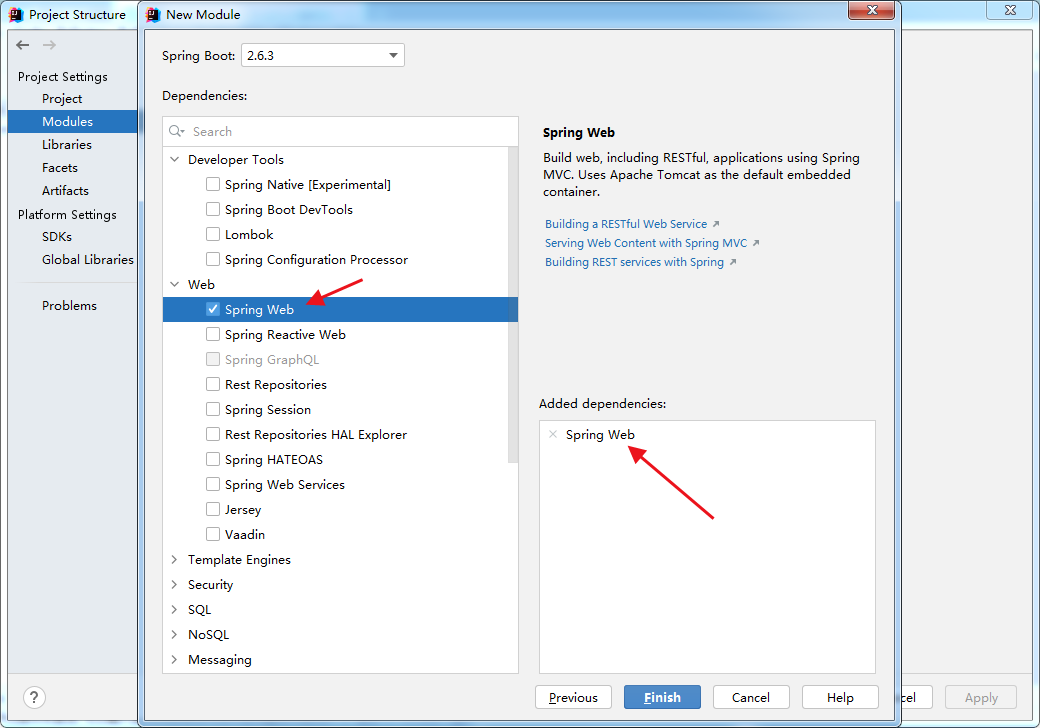Collapse the Web group
The width and height of the screenshot is (1040, 728).
(175, 284)
